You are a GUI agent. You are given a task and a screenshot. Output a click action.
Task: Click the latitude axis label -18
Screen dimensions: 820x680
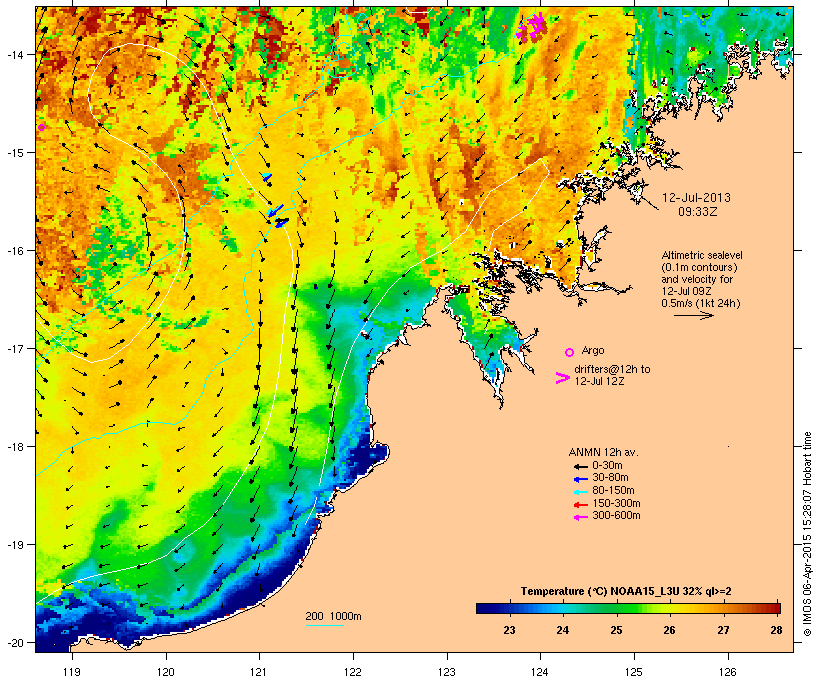(x=14, y=446)
